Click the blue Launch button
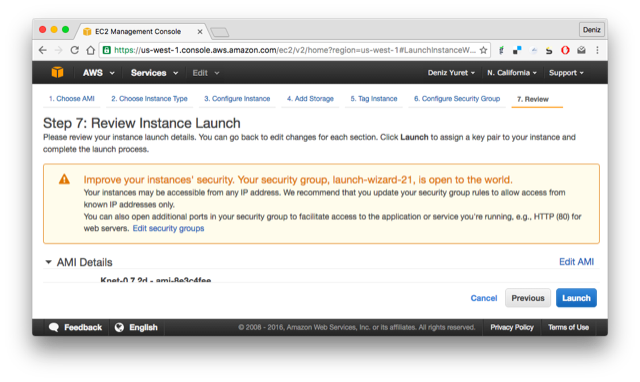This screenshot has width=640, height=382. pyautogui.click(x=576, y=298)
